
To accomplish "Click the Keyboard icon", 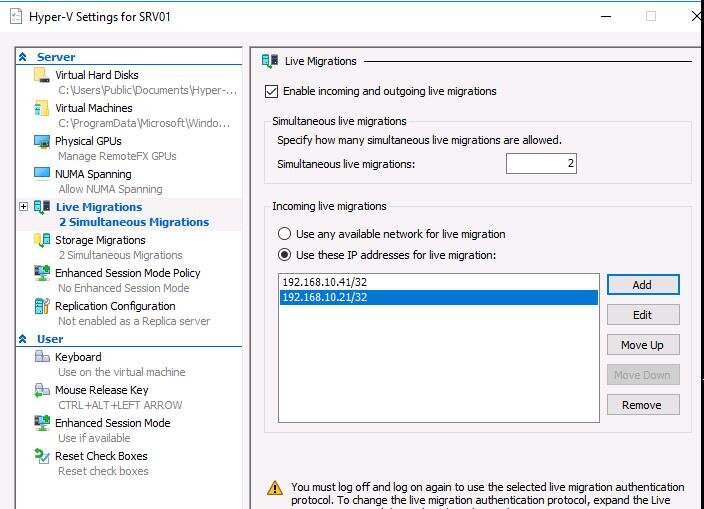I will point(42,357).
